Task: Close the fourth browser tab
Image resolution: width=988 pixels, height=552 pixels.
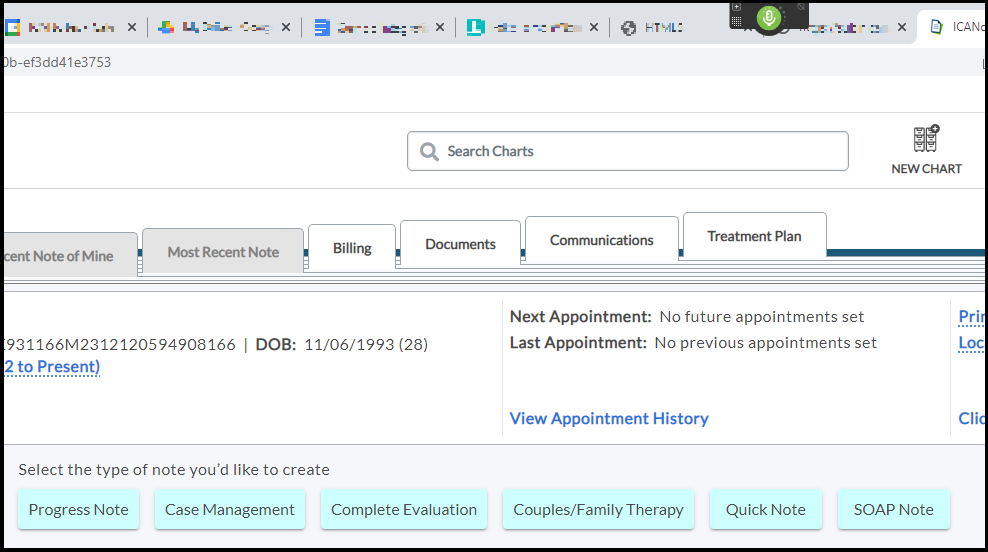Action: coord(594,27)
